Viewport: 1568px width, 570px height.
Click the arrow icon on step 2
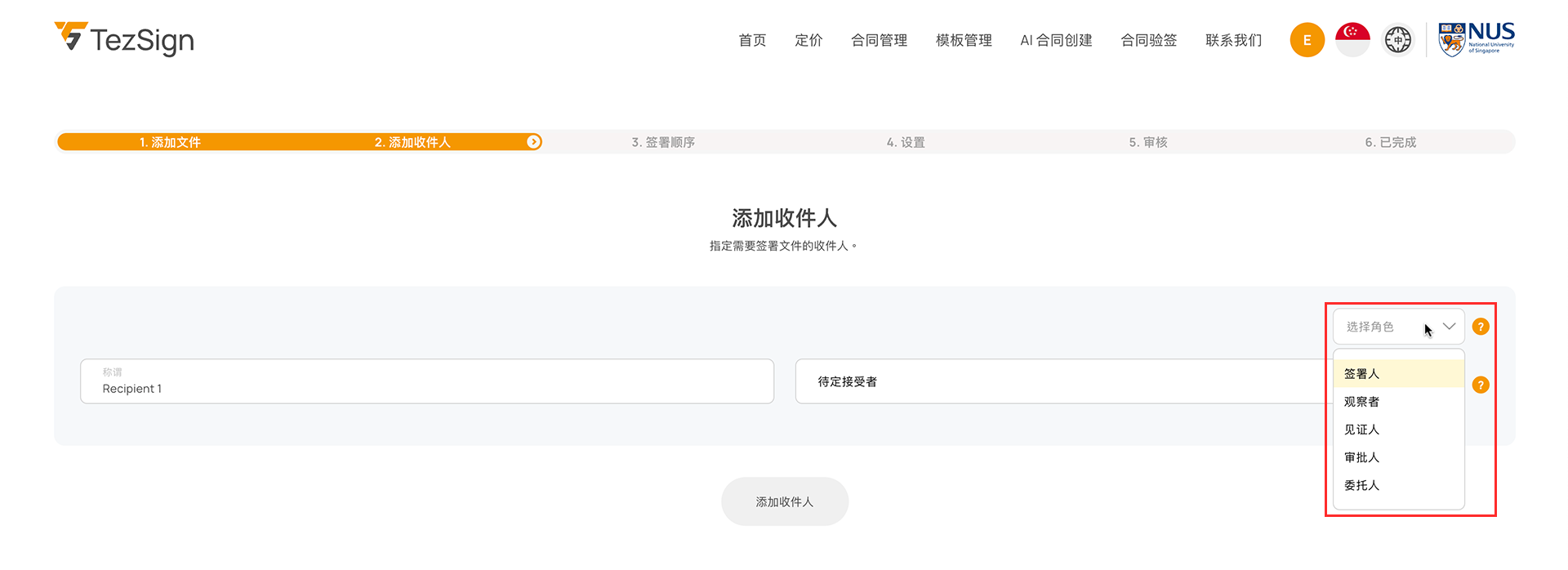[533, 142]
